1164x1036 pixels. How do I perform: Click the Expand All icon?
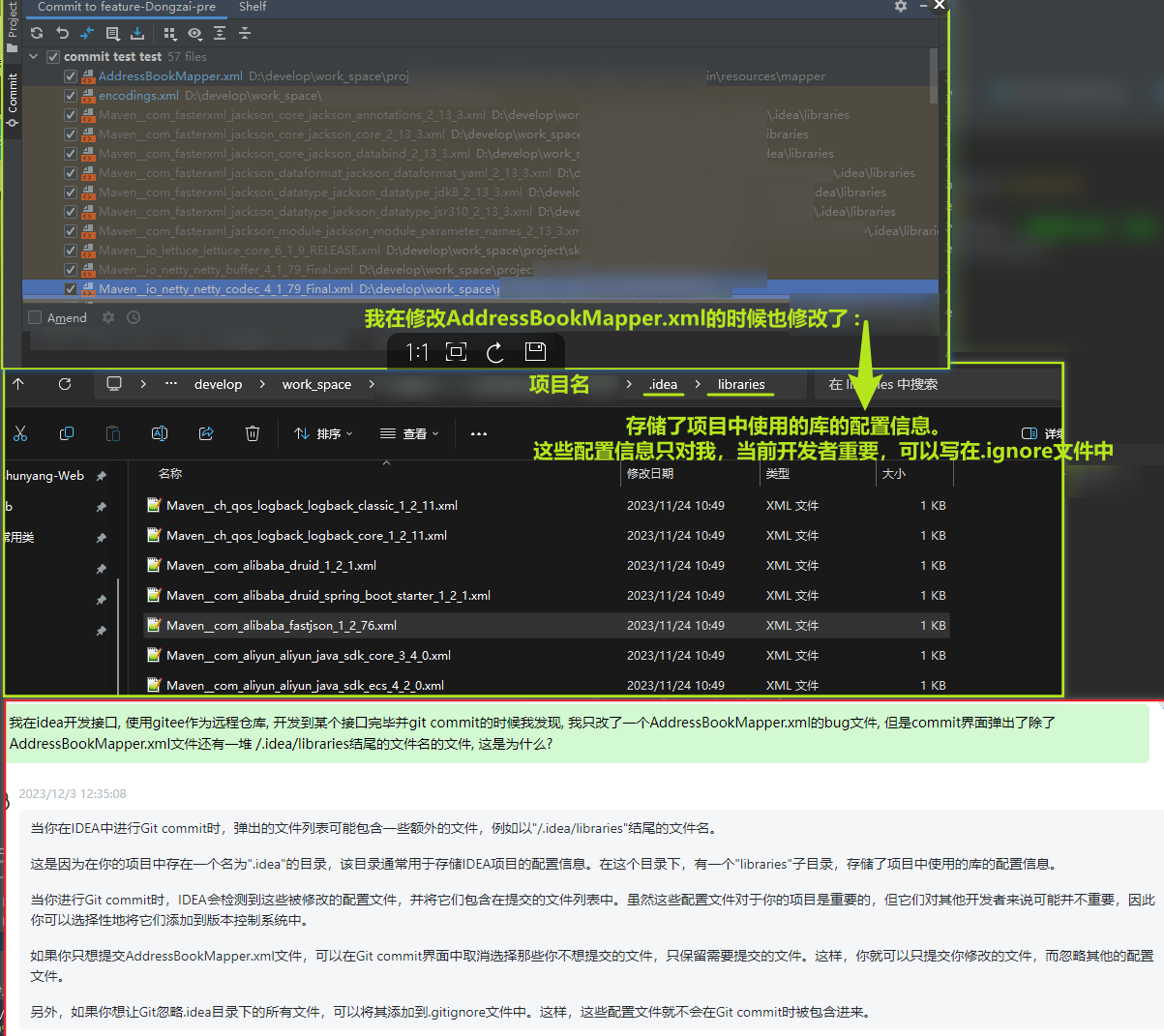pos(220,33)
